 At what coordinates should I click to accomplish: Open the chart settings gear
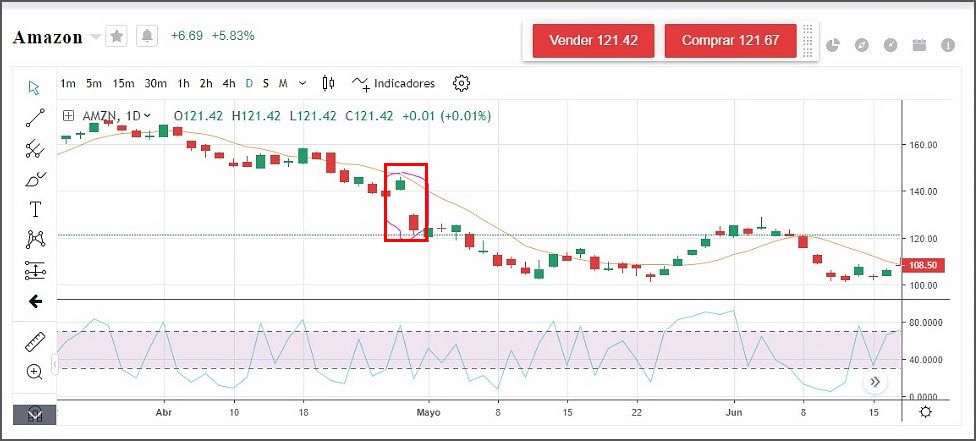[461, 83]
